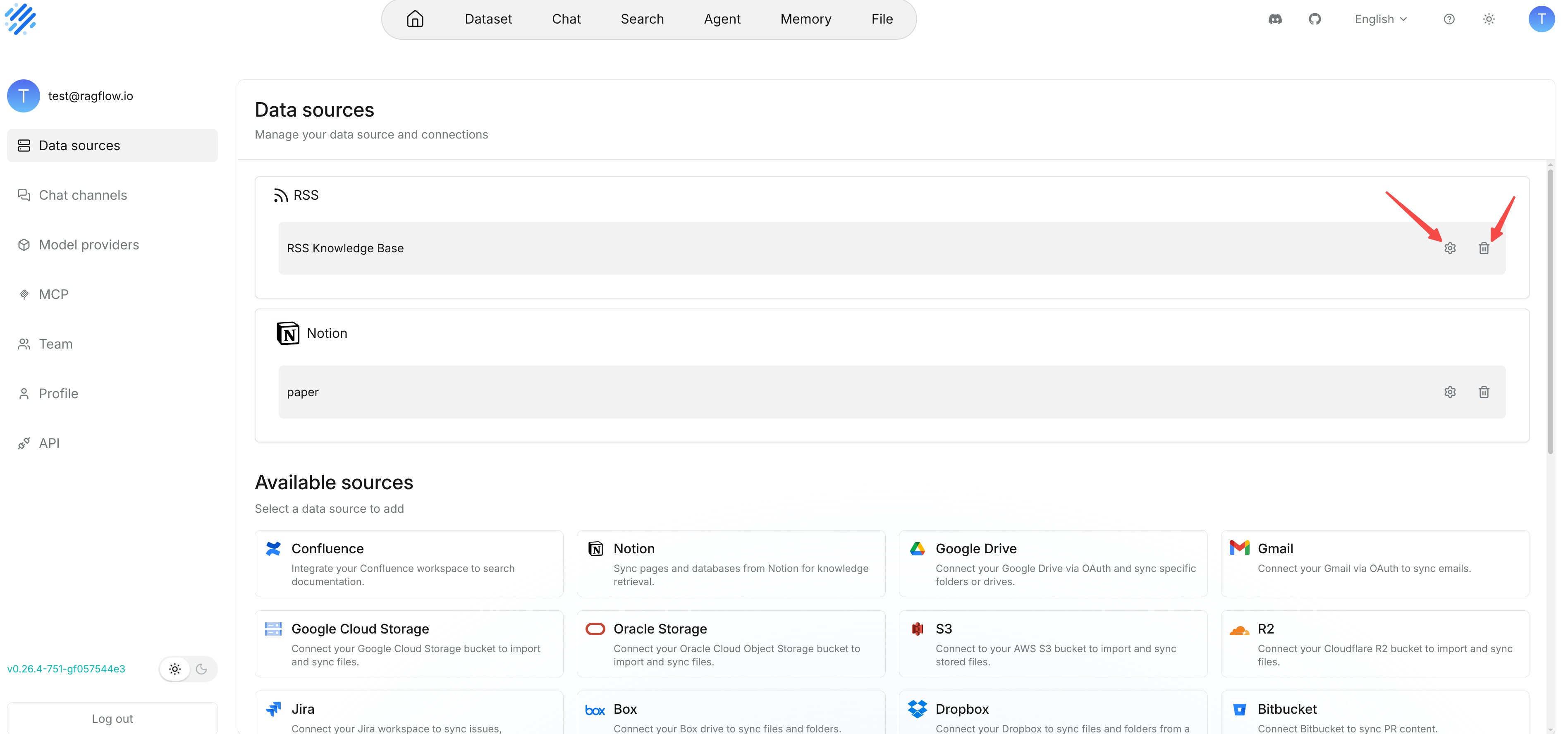Image resolution: width=1568 pixels, height=734 pixels.
Task: Open the File tab
Action: click(x=882, y=19)
